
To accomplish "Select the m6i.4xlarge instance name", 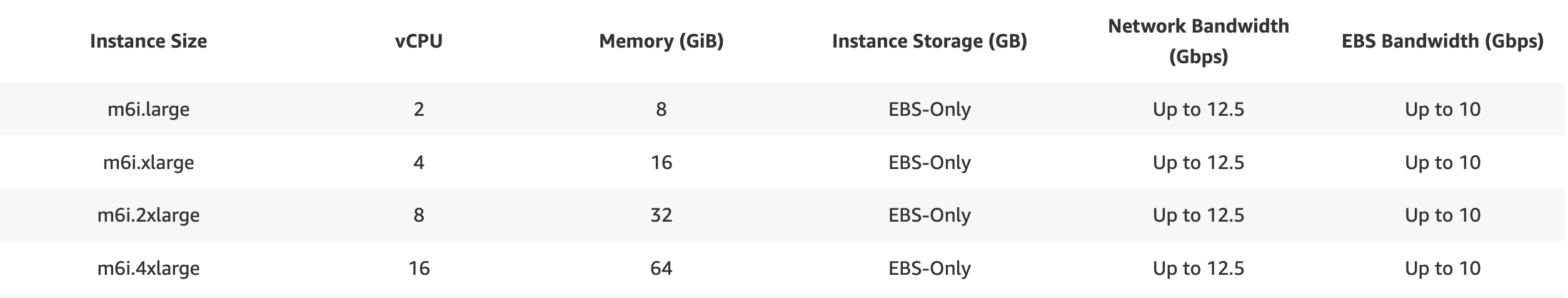I will click(148, 269).
